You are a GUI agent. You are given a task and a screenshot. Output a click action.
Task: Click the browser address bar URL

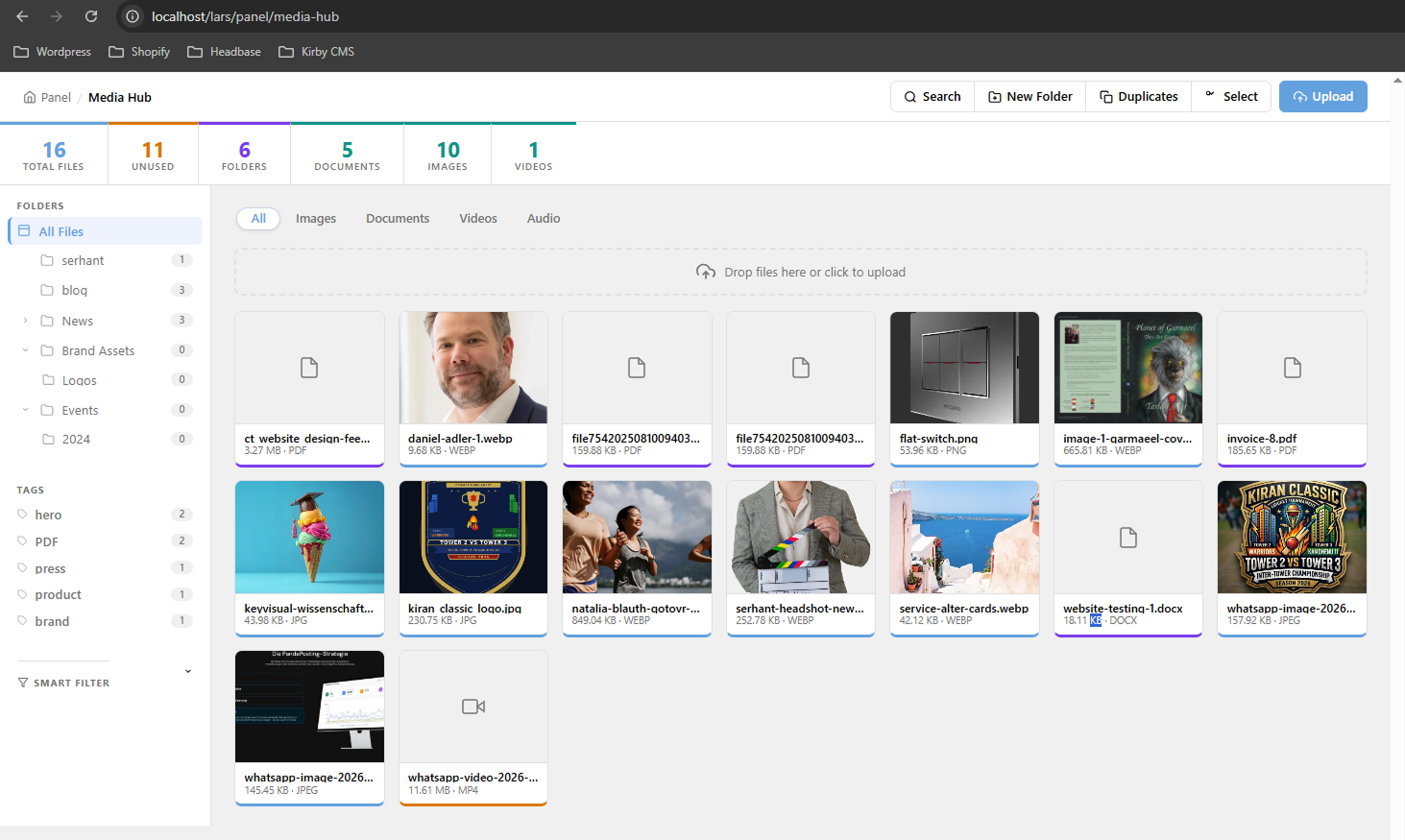(x=245, y=16)
